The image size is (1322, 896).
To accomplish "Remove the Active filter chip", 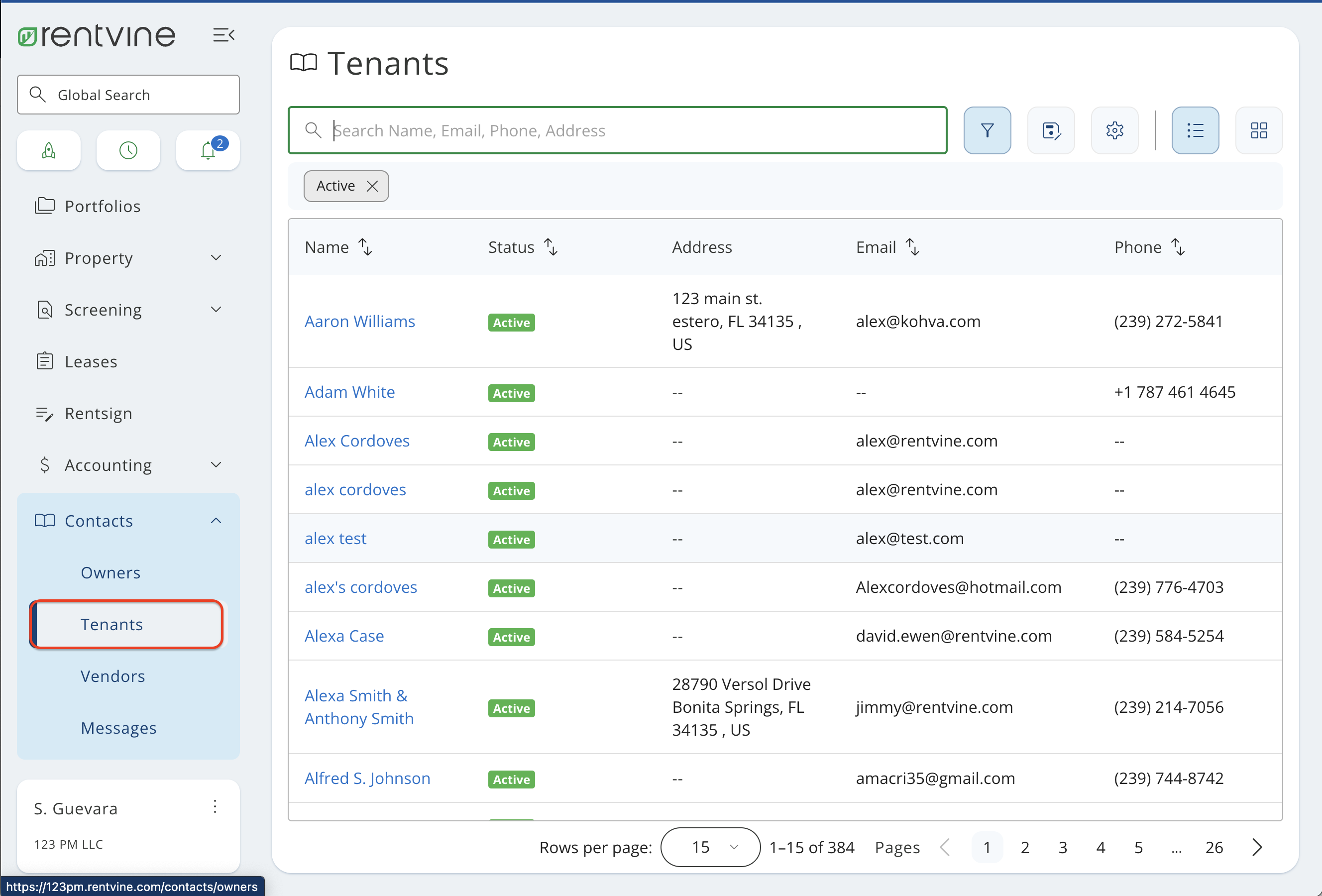I will [373, 186].
